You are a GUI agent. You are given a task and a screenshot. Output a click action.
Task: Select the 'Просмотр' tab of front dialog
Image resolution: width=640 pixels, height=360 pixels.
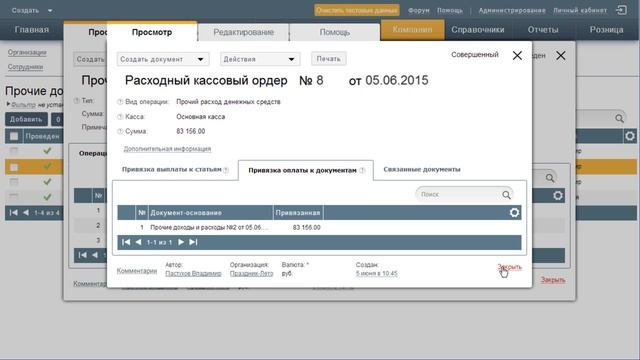pos(152,32)
